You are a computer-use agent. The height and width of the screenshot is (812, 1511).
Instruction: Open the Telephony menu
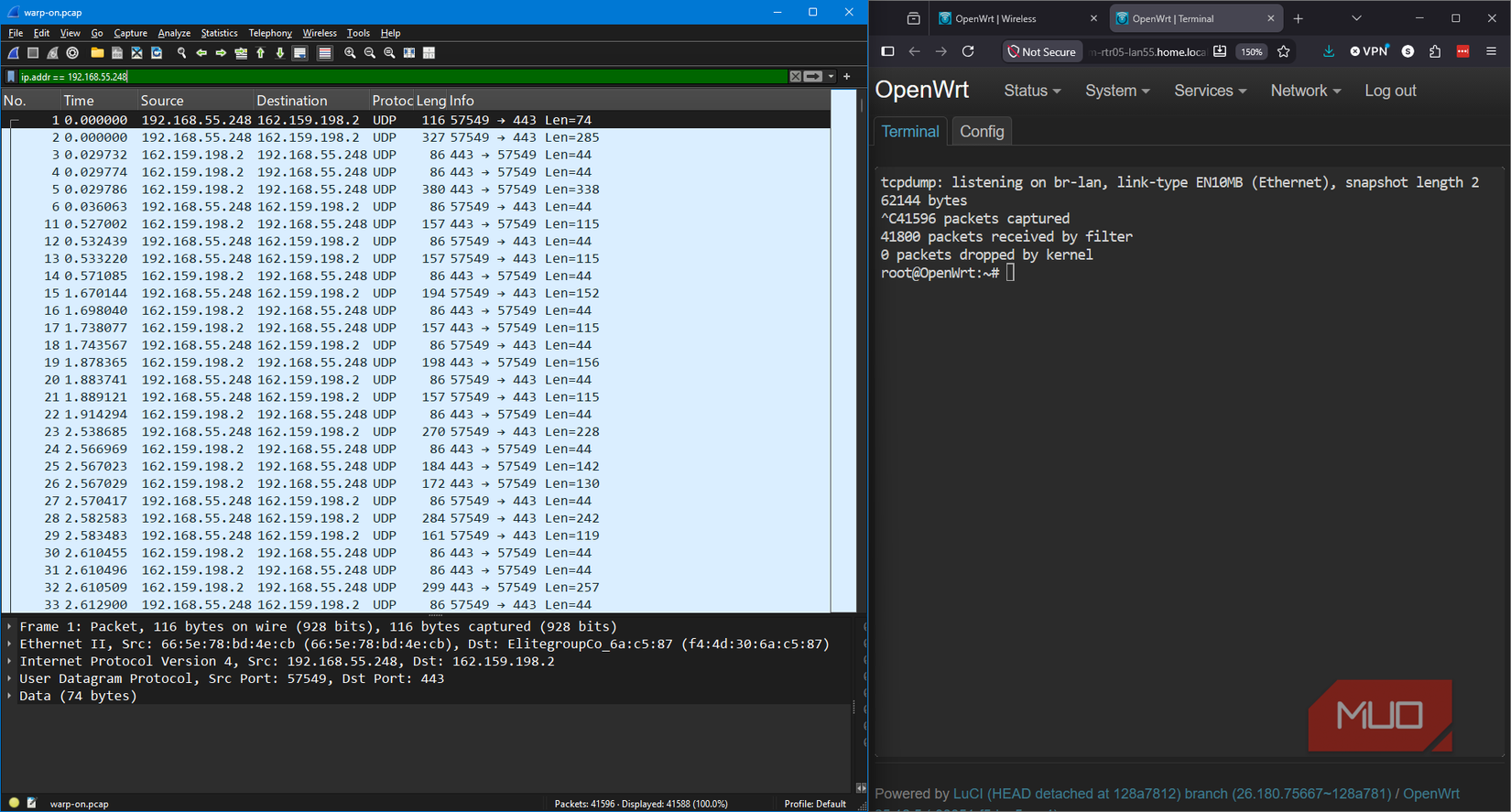(270, 33)
